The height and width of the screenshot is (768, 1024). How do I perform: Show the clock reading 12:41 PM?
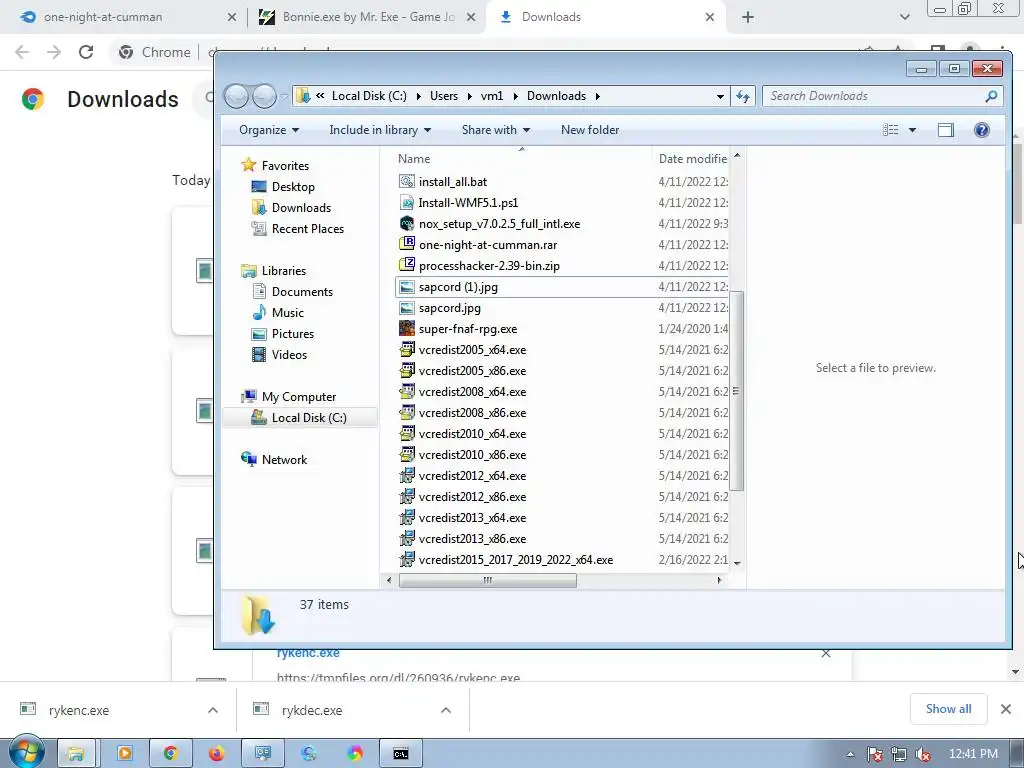point(973,754)
